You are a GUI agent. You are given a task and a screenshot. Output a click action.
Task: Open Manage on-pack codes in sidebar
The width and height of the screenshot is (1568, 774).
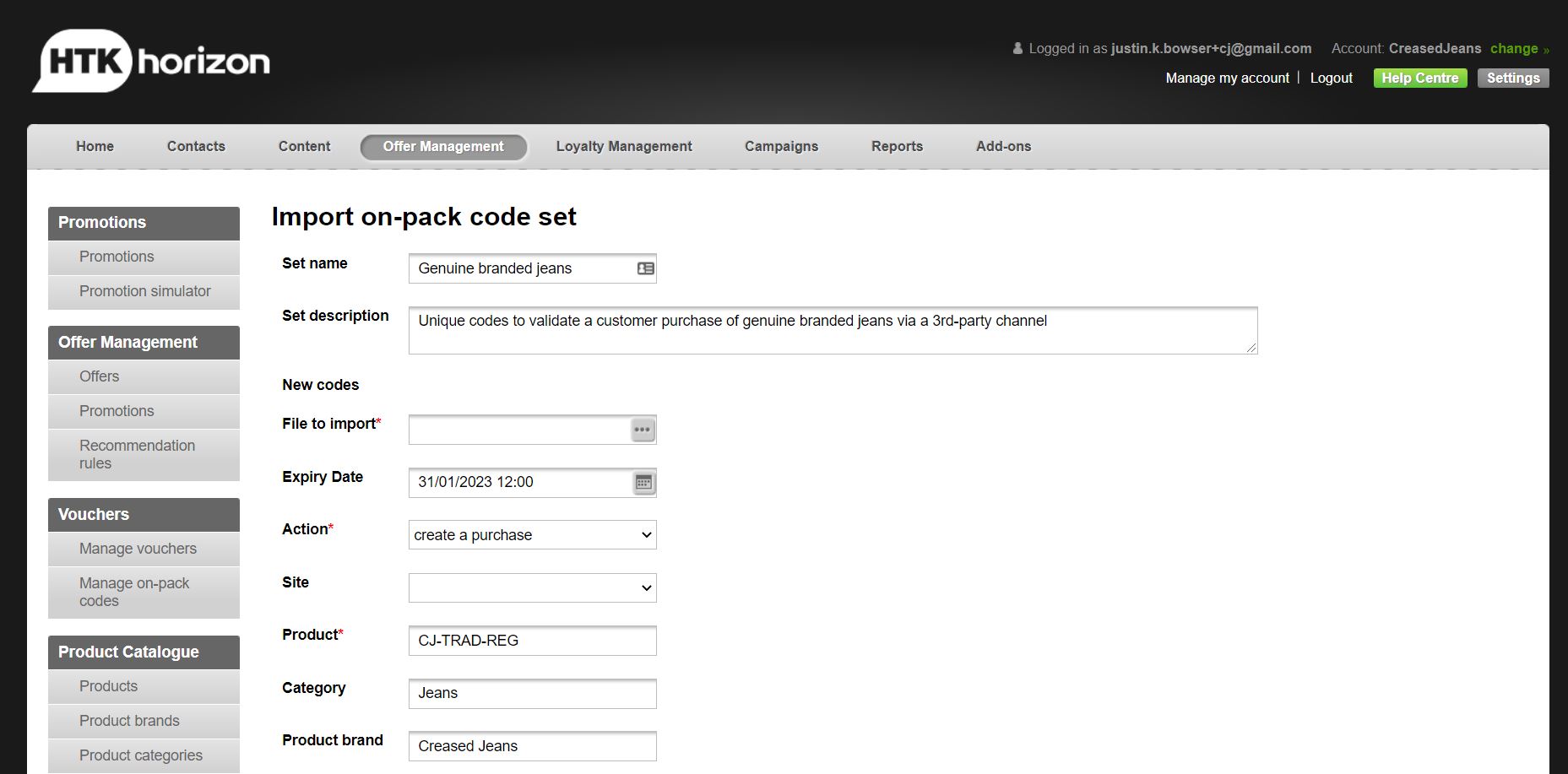[144, 593]
